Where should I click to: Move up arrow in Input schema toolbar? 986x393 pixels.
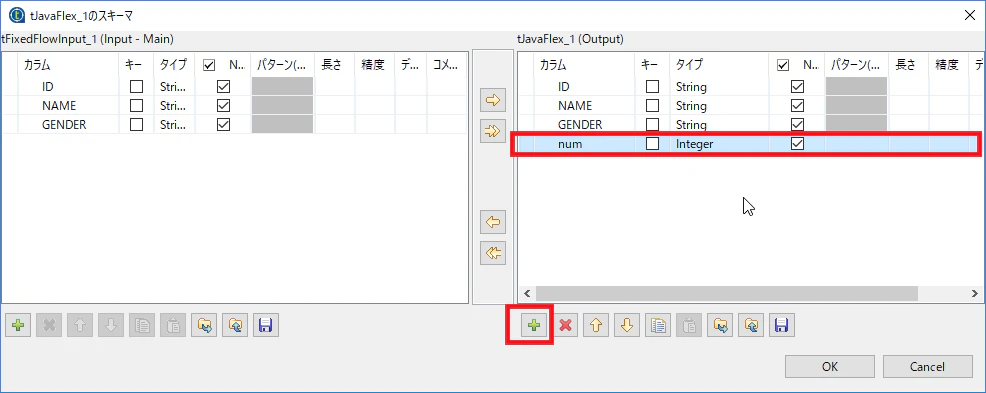pos(80,325)
